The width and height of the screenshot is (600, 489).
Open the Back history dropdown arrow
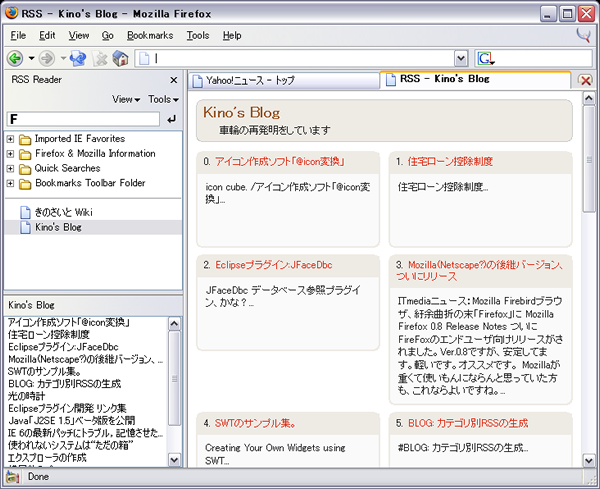pos(31,59)
